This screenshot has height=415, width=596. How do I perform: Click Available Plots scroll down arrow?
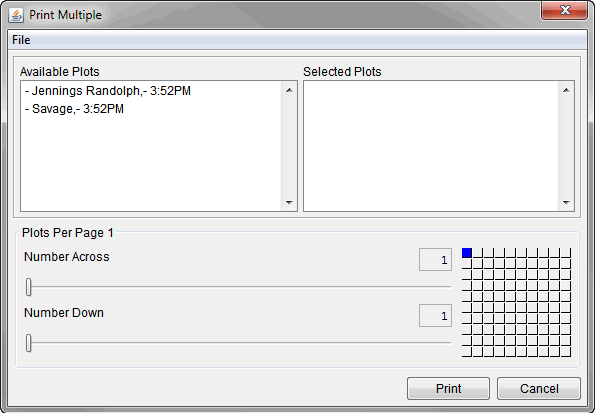click(x=289, y=203)
